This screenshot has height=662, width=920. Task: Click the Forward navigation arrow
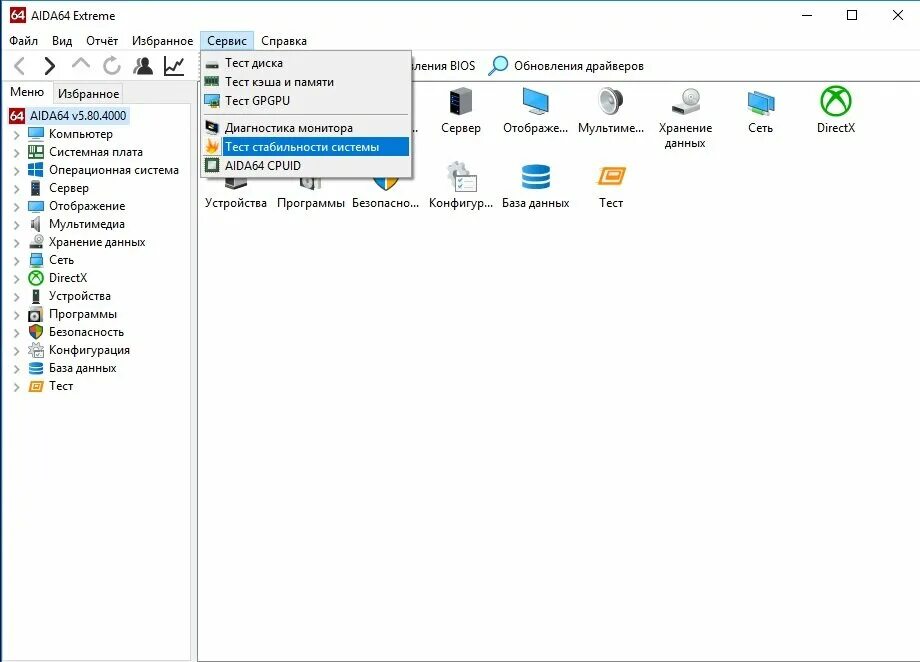pos(50,66)
